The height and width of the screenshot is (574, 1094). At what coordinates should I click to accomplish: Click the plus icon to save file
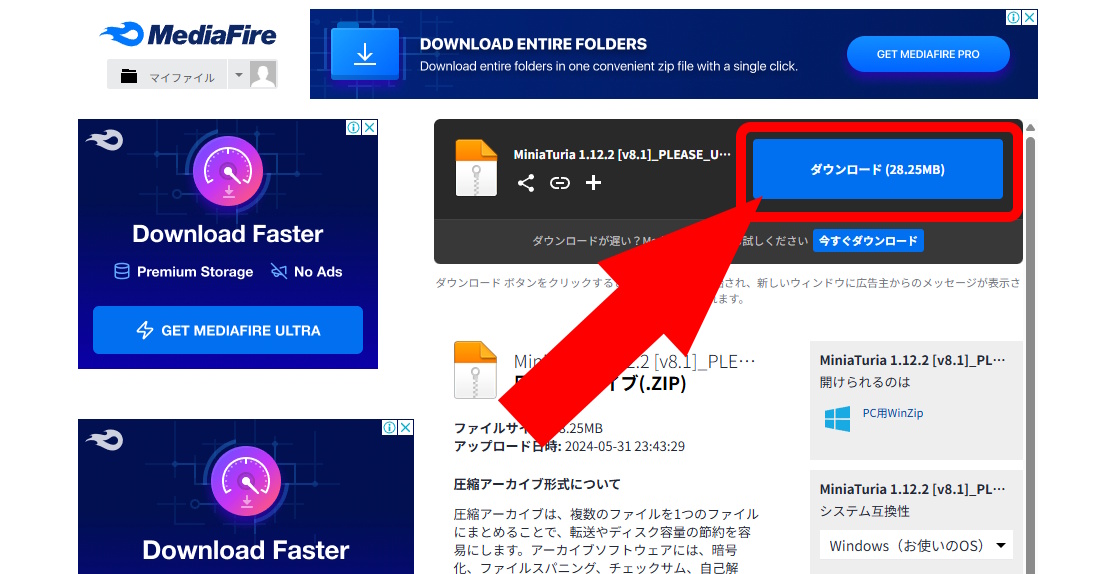click(x=593, y=183)
